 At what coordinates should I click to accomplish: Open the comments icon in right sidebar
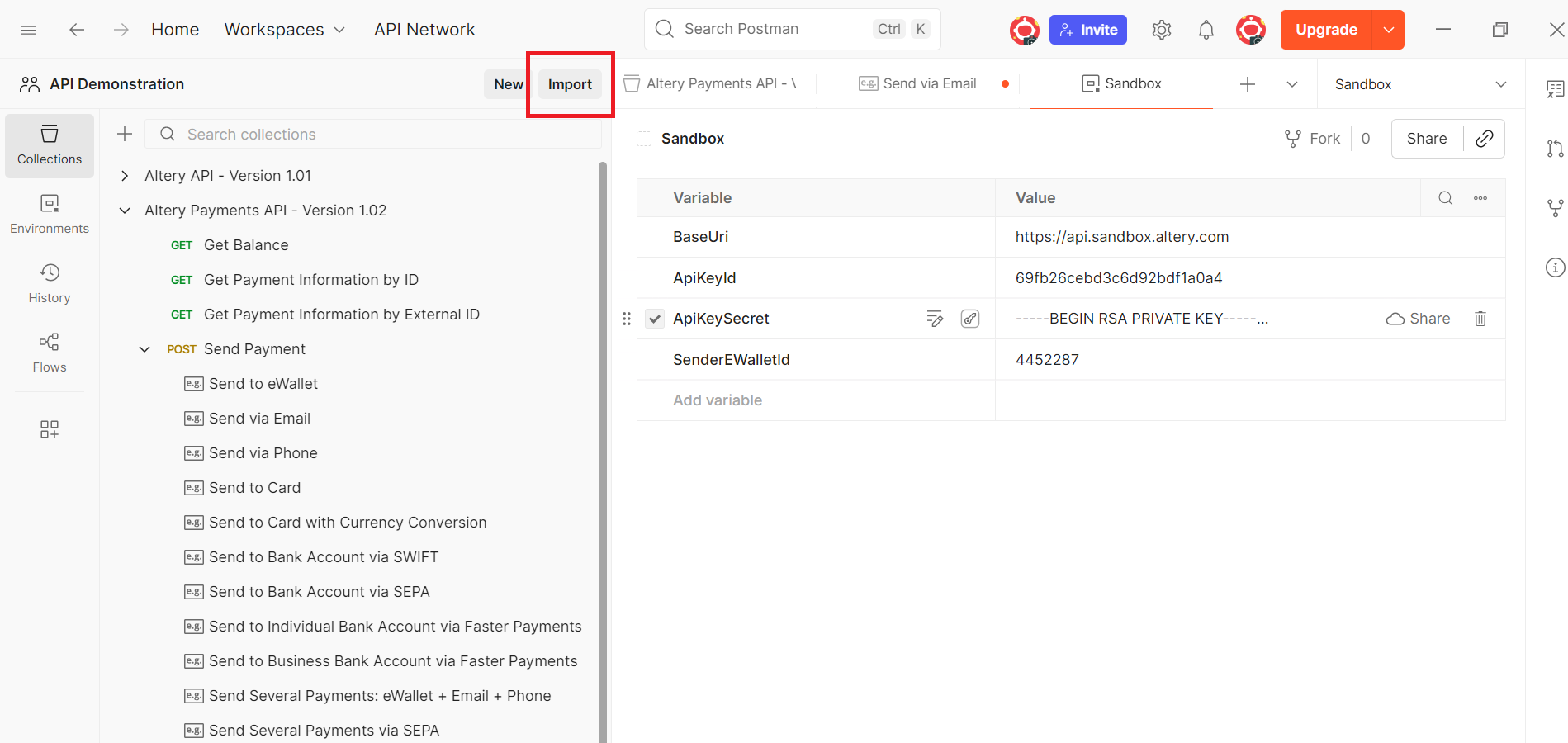pyautogui.click(x=1555, y=89)
